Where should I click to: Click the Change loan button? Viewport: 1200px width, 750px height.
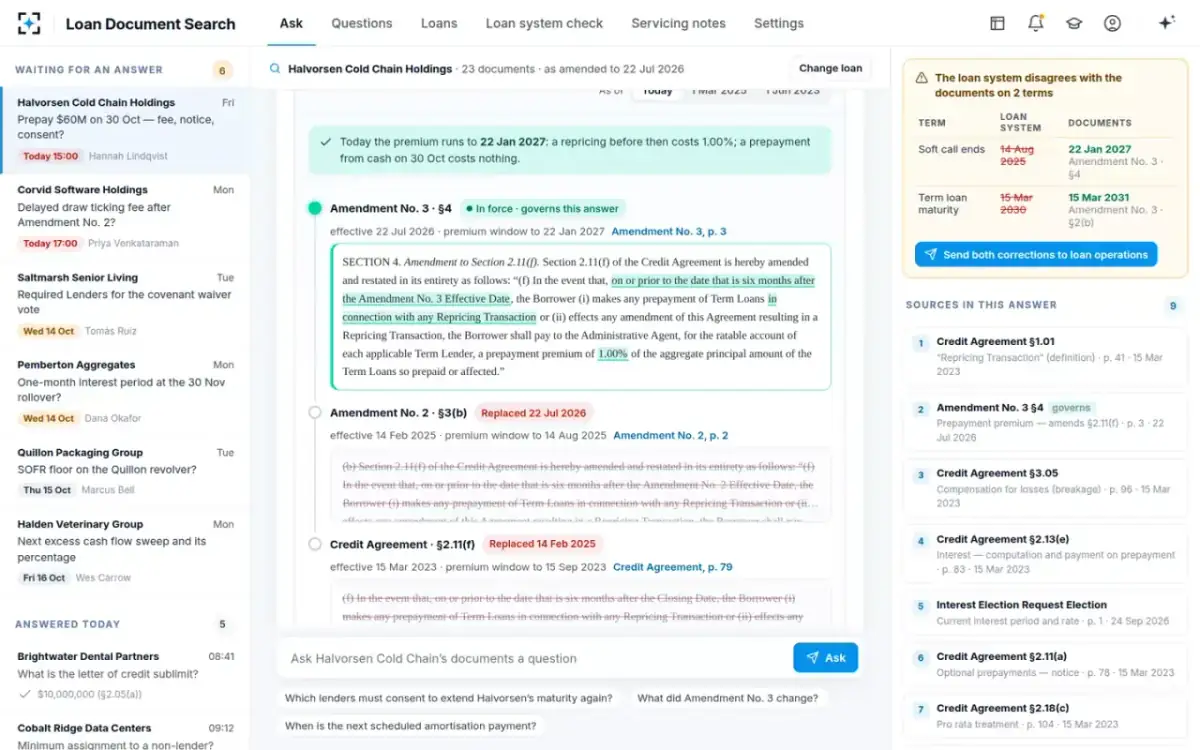pos(830,69)
